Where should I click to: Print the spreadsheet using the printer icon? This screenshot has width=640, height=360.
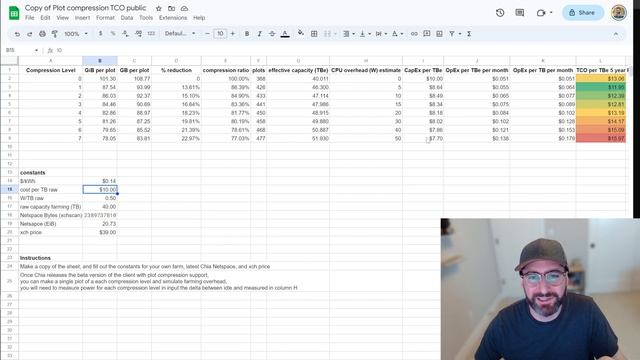click(42, 34)
